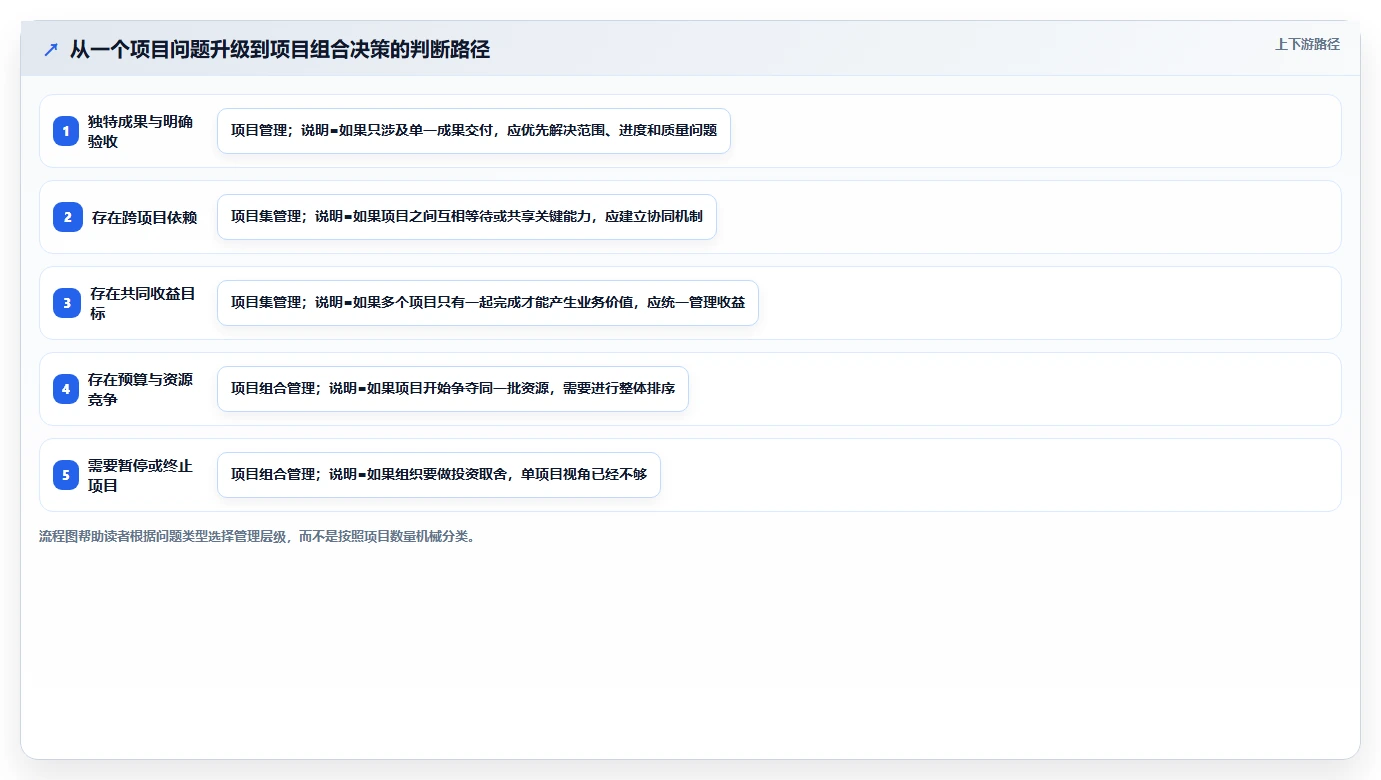Open the box about 互相等待或共享关键能力
The width and height of the screenshot is (1381, 780).
467,217
